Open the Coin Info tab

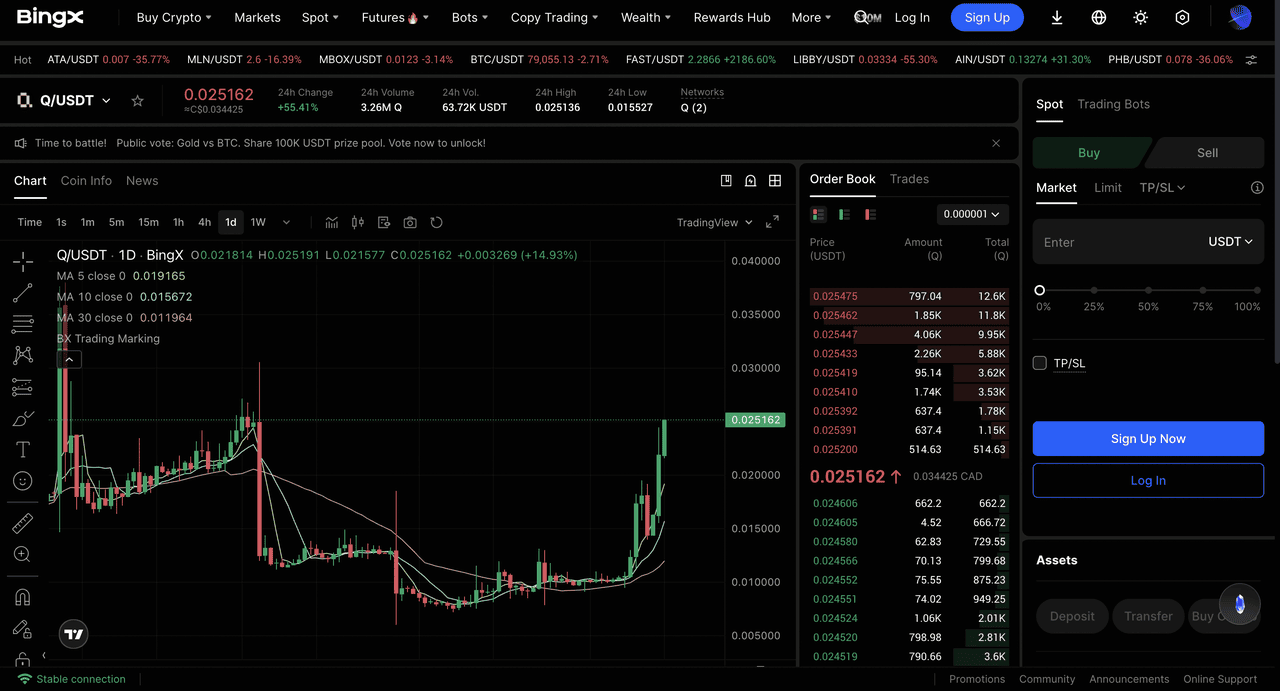(x=86, y=181)
